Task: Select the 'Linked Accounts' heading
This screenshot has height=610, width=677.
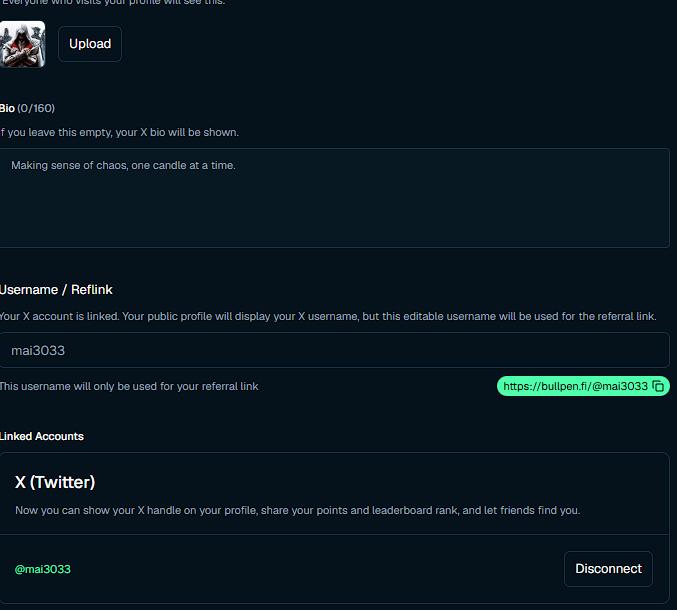Action: [x=41, y=436]
